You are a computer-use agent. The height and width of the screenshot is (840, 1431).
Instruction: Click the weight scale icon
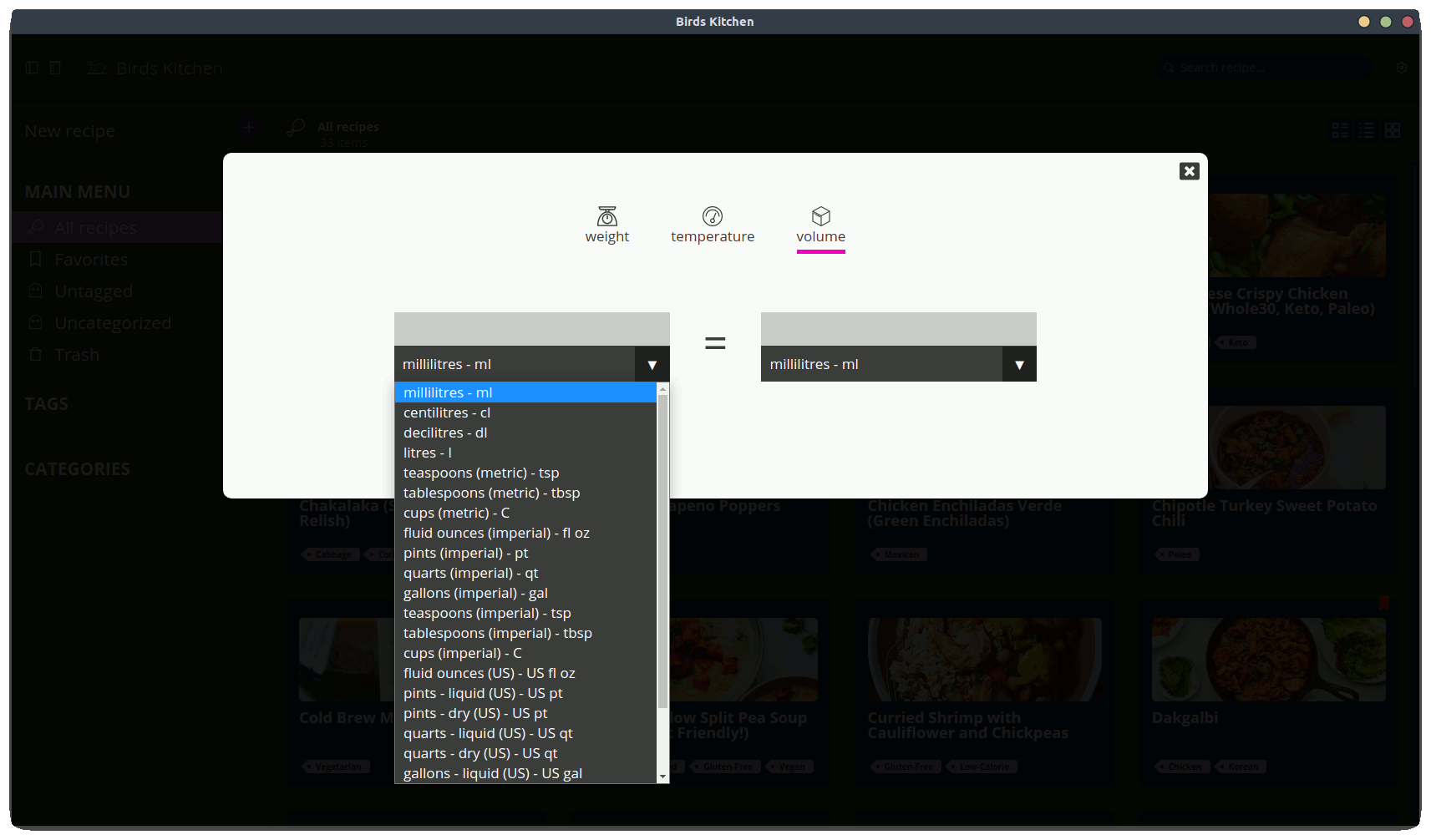click(607, 216)
